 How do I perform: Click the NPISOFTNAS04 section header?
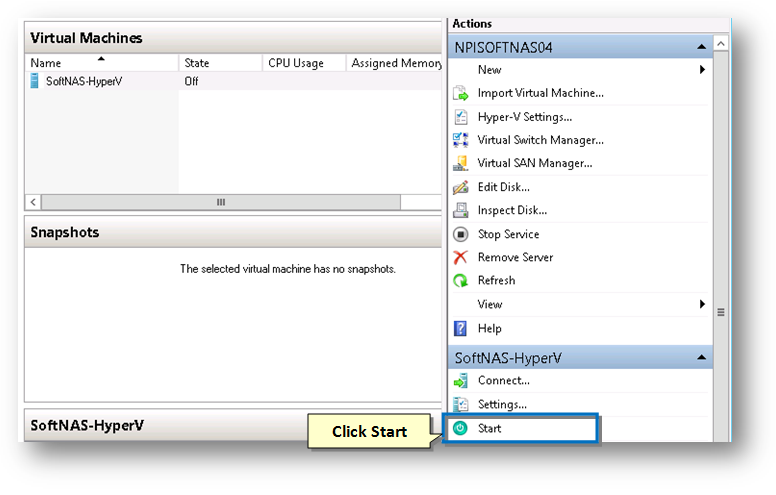(581, 47)
